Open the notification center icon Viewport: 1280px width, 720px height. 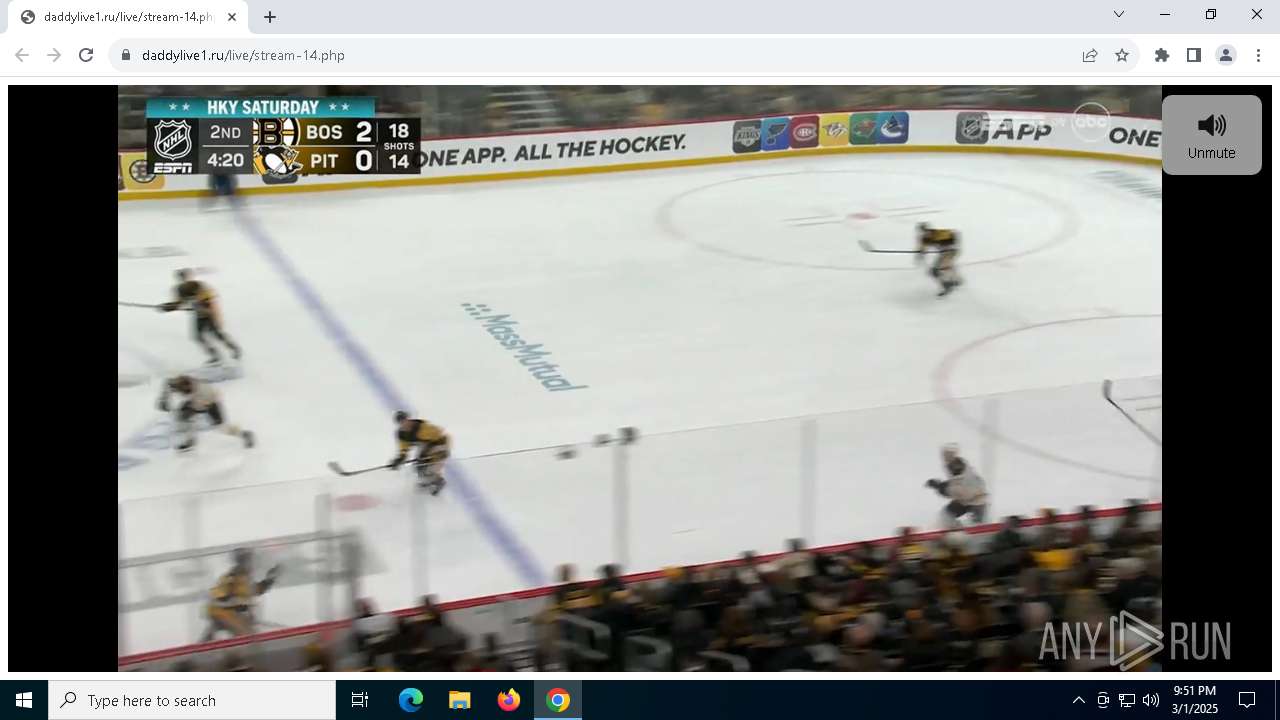(x=1247, y=700)
